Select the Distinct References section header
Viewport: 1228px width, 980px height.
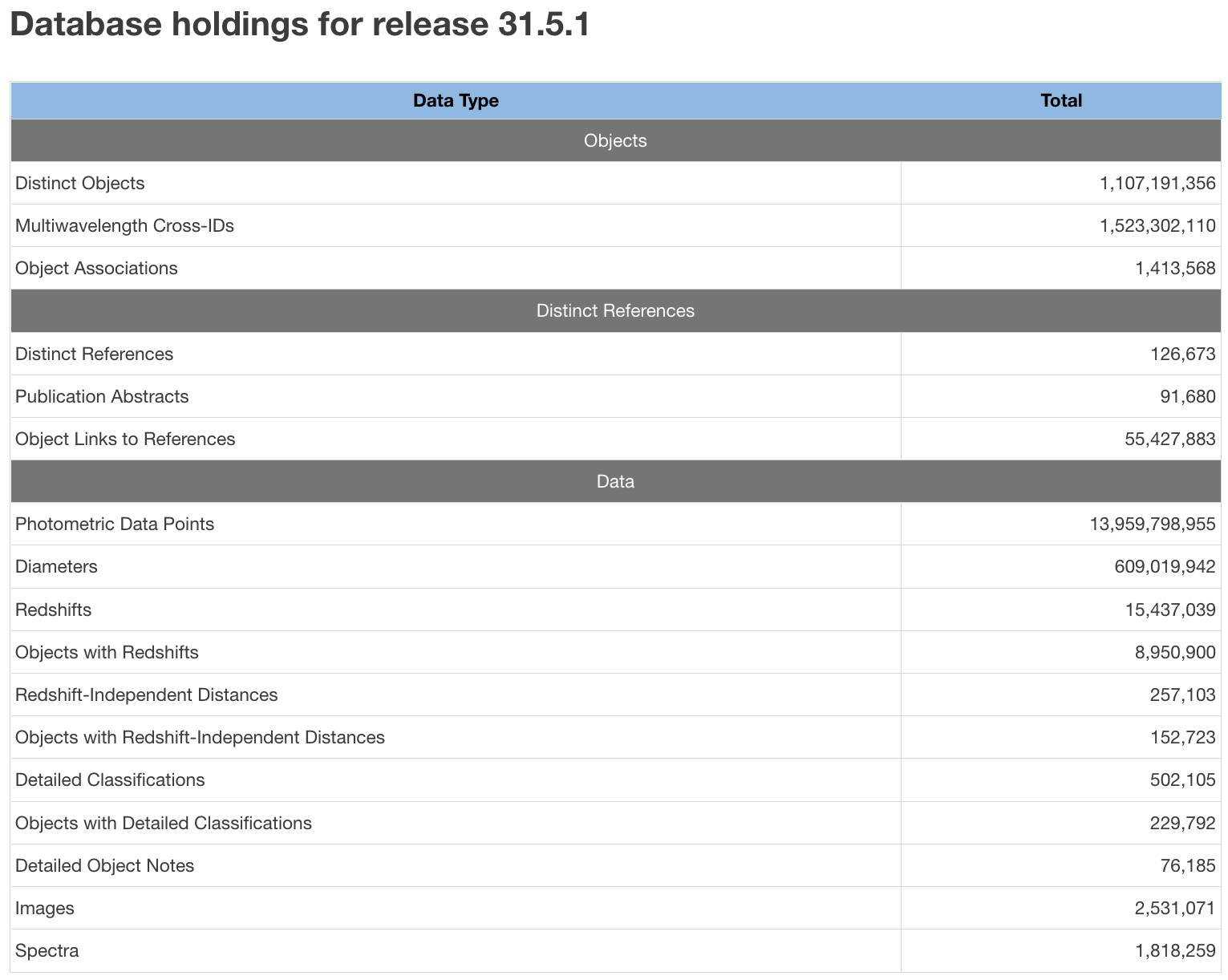(615, 310)
